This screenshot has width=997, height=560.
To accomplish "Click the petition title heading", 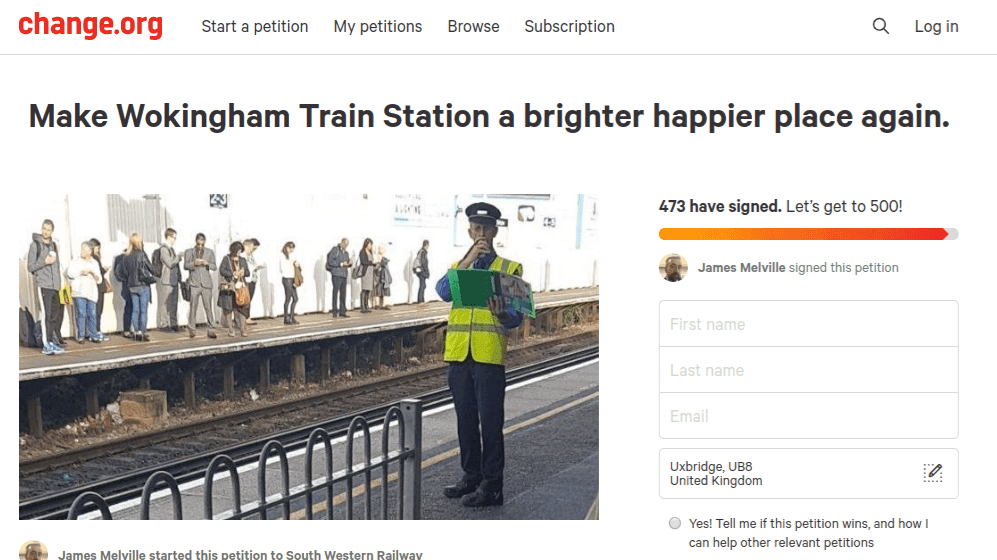I will click(489, 117).
